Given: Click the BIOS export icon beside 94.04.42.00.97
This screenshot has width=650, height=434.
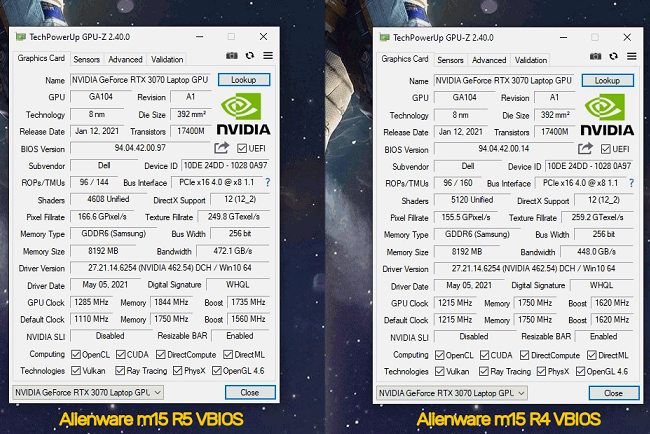Looking at the screenshot, I should (222, 148).
